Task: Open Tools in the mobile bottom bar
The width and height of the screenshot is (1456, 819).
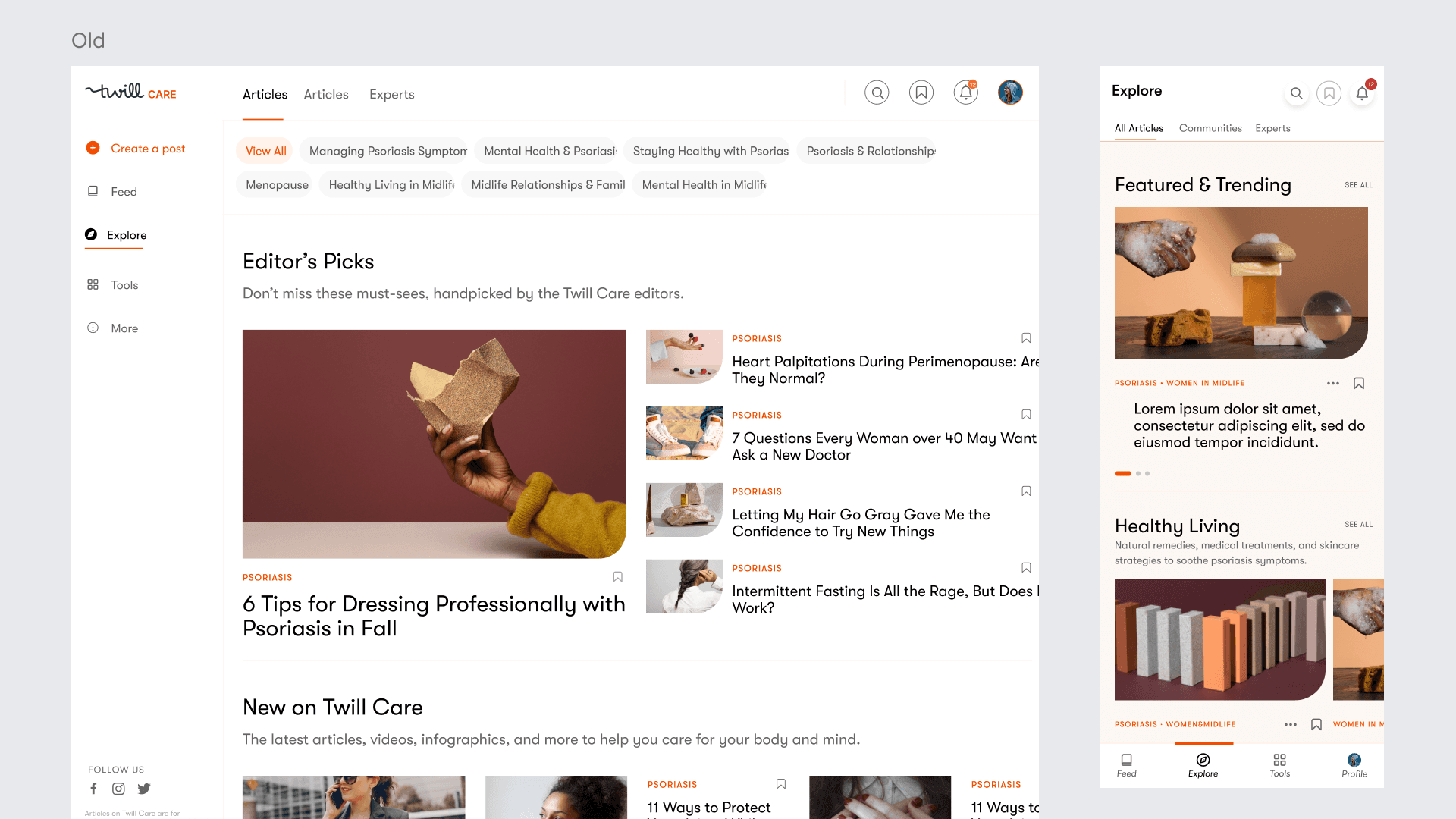Action: (x=1279, y=764)
